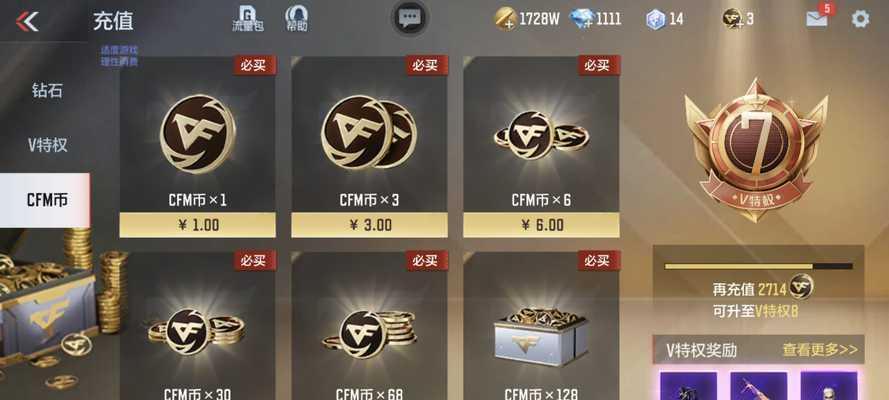Image resolution: width=889 pixels, height=400 pixels.
Task: Open the 帮助 help icon
Action: click(297, 18)
